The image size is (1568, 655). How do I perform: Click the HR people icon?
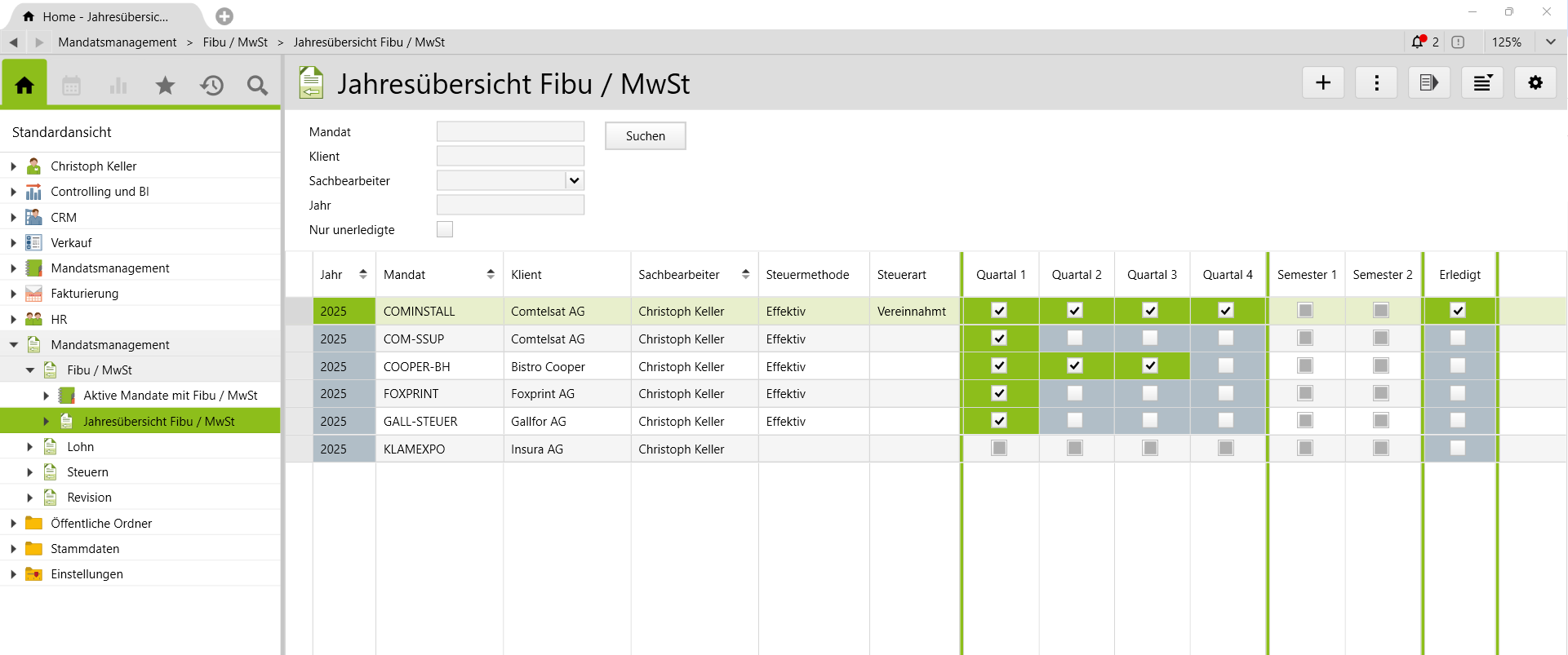pos(33,319)
